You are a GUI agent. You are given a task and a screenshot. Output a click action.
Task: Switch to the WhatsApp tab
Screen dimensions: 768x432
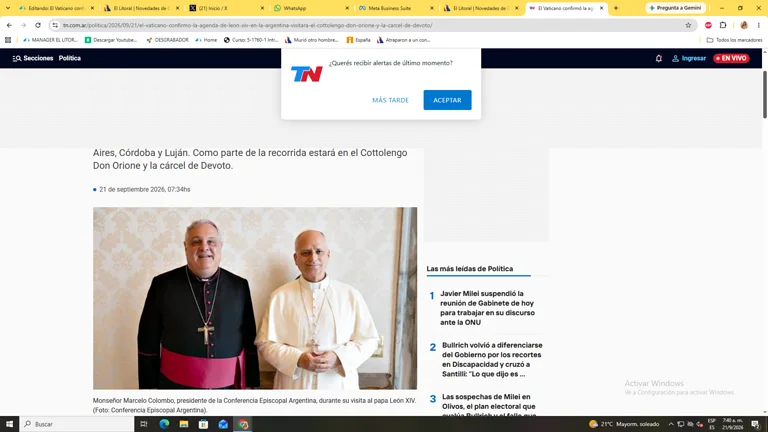[x=312, y=8]
